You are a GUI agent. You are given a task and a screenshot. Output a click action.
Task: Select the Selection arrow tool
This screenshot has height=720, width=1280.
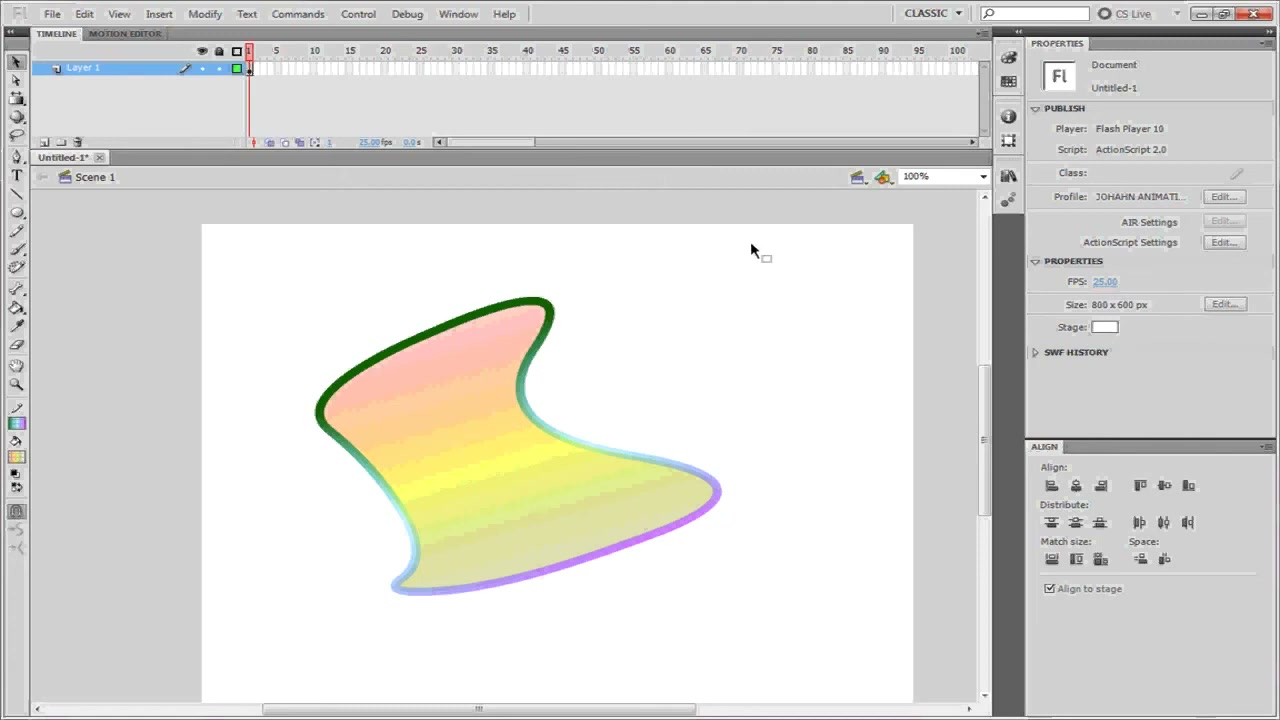[x=16, y=62]
